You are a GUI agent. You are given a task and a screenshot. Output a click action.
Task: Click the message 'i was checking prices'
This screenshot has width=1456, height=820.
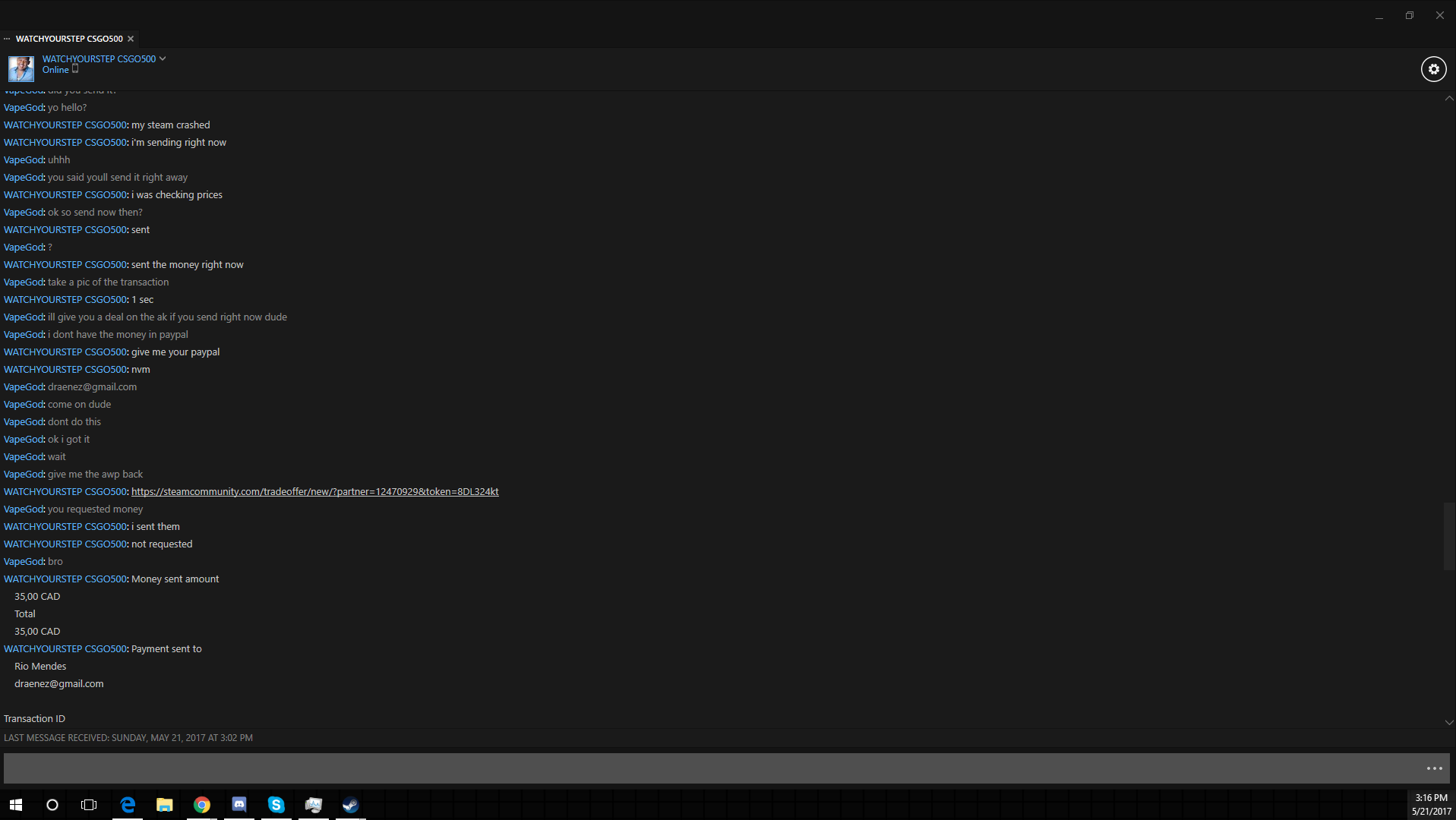pos(177,195)
